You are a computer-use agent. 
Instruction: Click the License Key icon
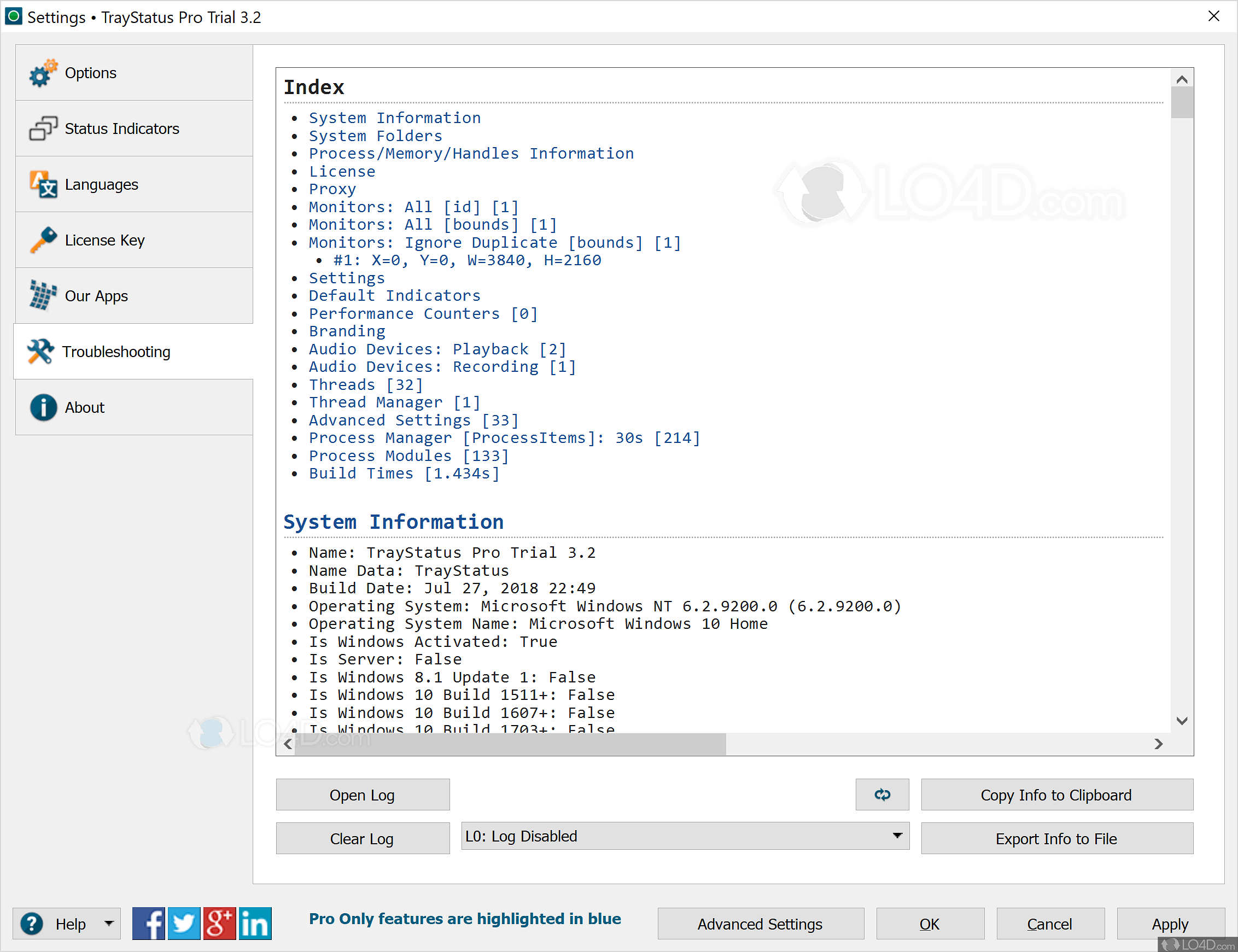pos(43,240)
